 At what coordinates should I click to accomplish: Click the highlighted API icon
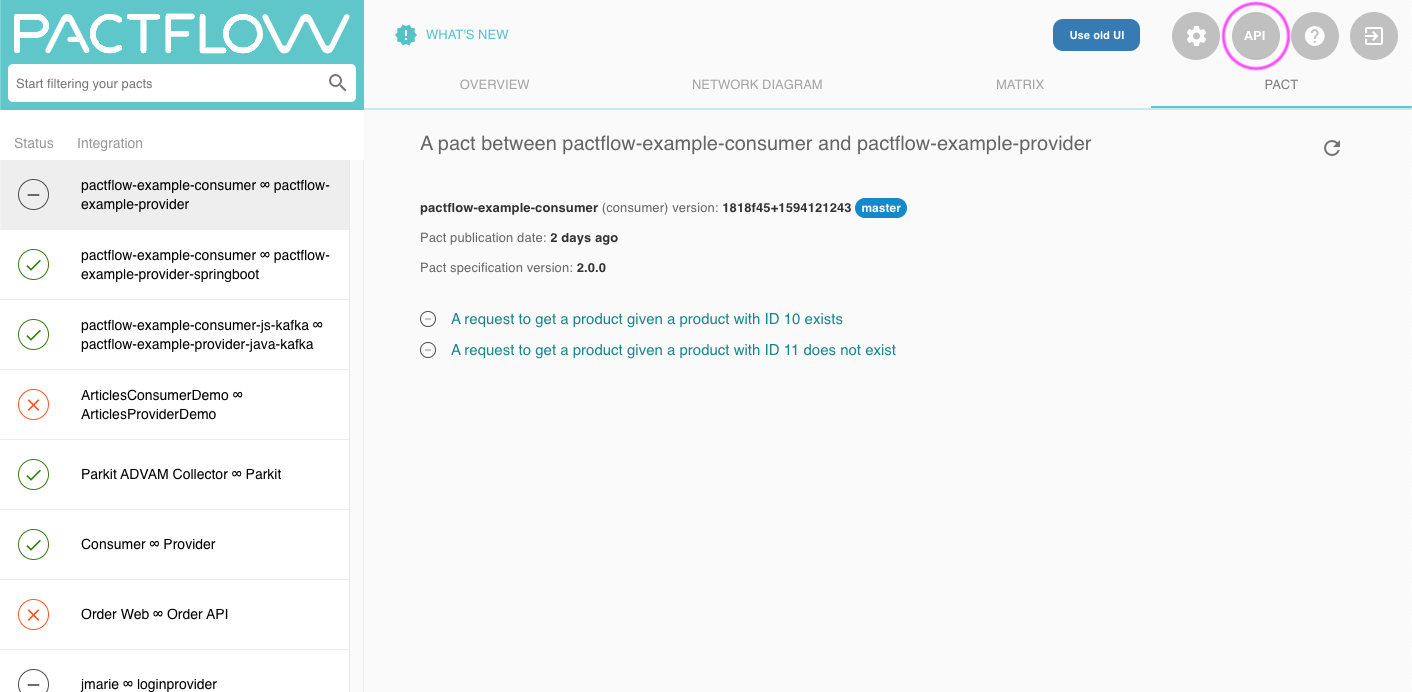pyautogui.click(x=1255, y=35)
